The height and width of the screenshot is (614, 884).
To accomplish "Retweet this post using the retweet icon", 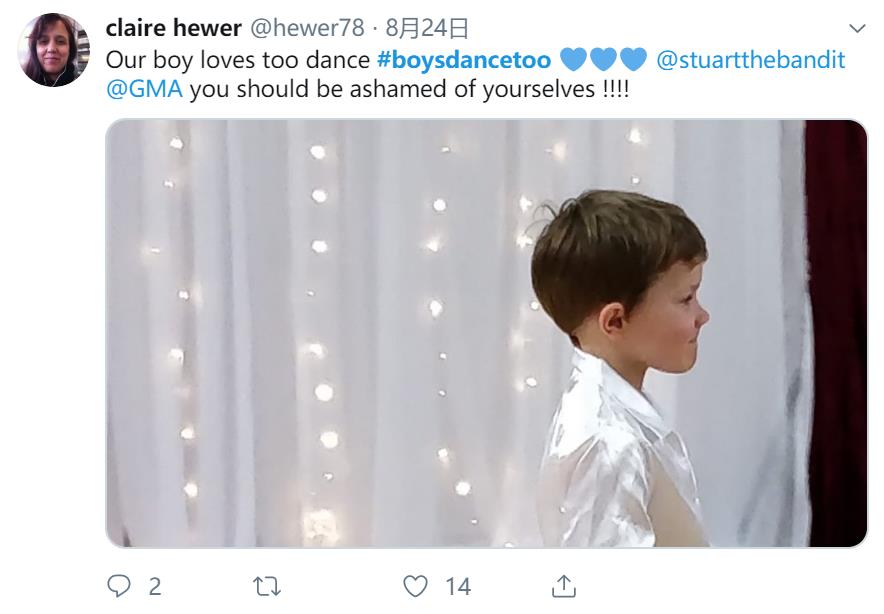I will [x=268, y=586].
